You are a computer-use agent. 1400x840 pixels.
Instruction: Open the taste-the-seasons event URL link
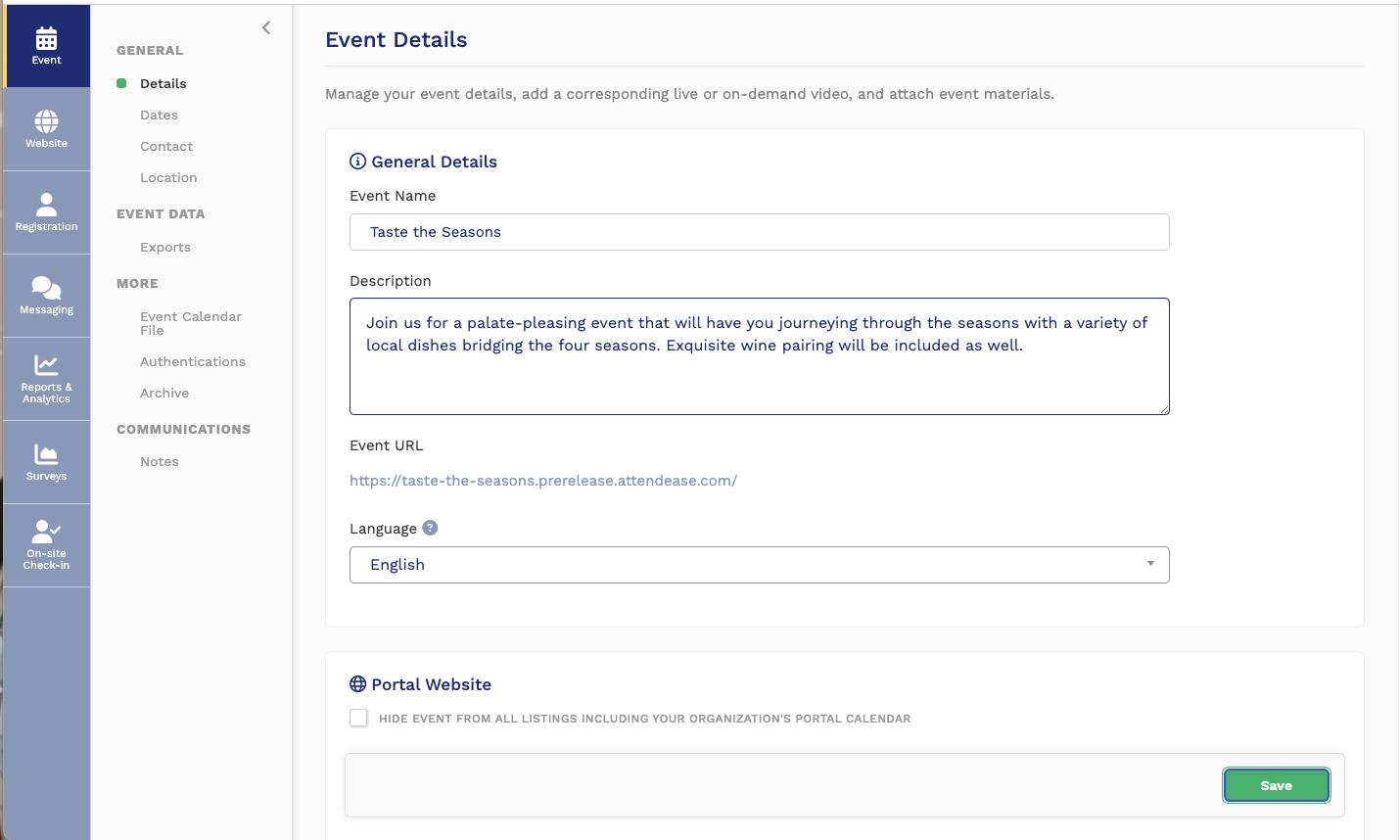coord(543,481)
